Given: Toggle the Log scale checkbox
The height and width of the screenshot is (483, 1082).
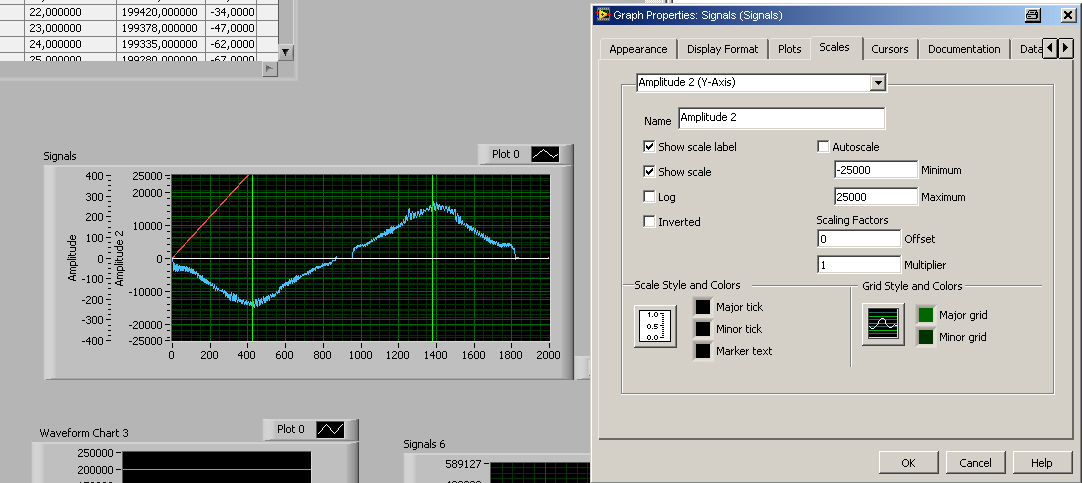Looking at the screenshot, I should point(650,197).
